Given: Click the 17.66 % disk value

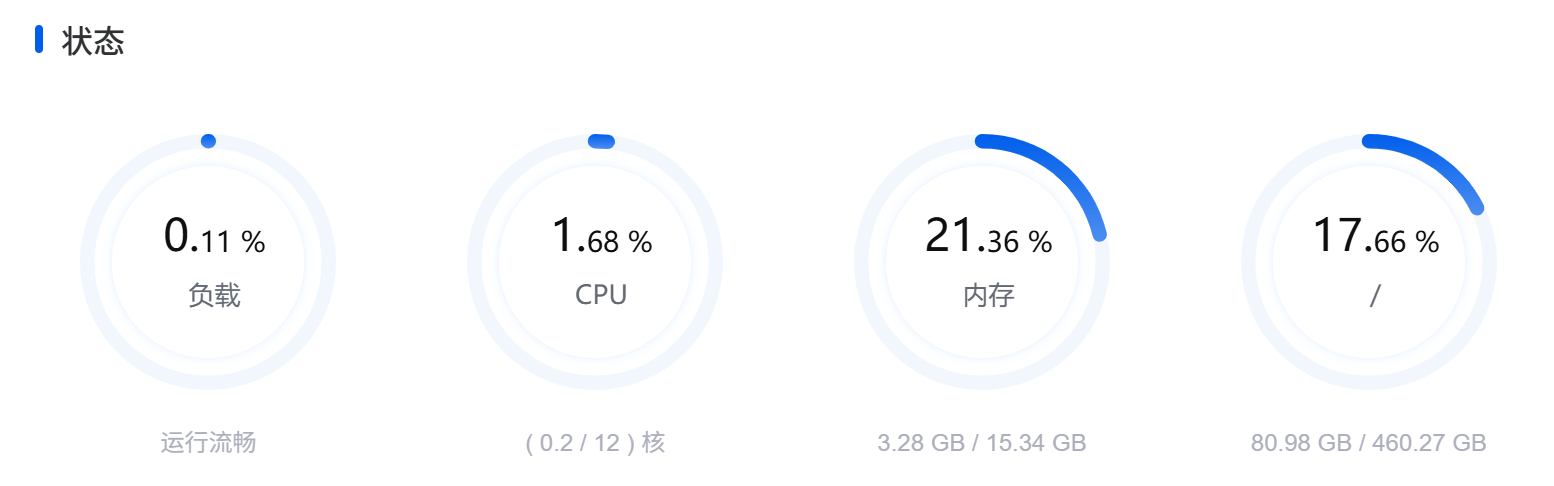Looking at the screenshot, I should (1376, 237).
